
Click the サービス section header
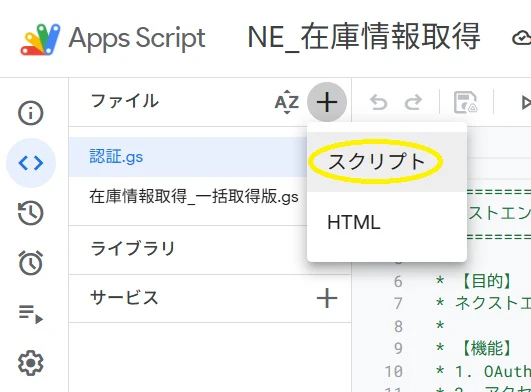pyautogui.click(x=124, y=298)
